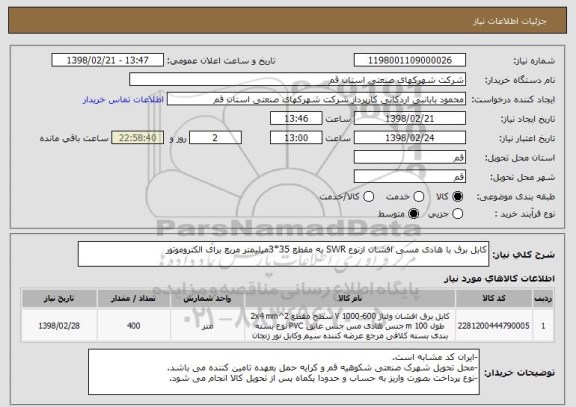Click the validity time field 13:00
The width and height of the screenshot is (576, 407).
296,138
